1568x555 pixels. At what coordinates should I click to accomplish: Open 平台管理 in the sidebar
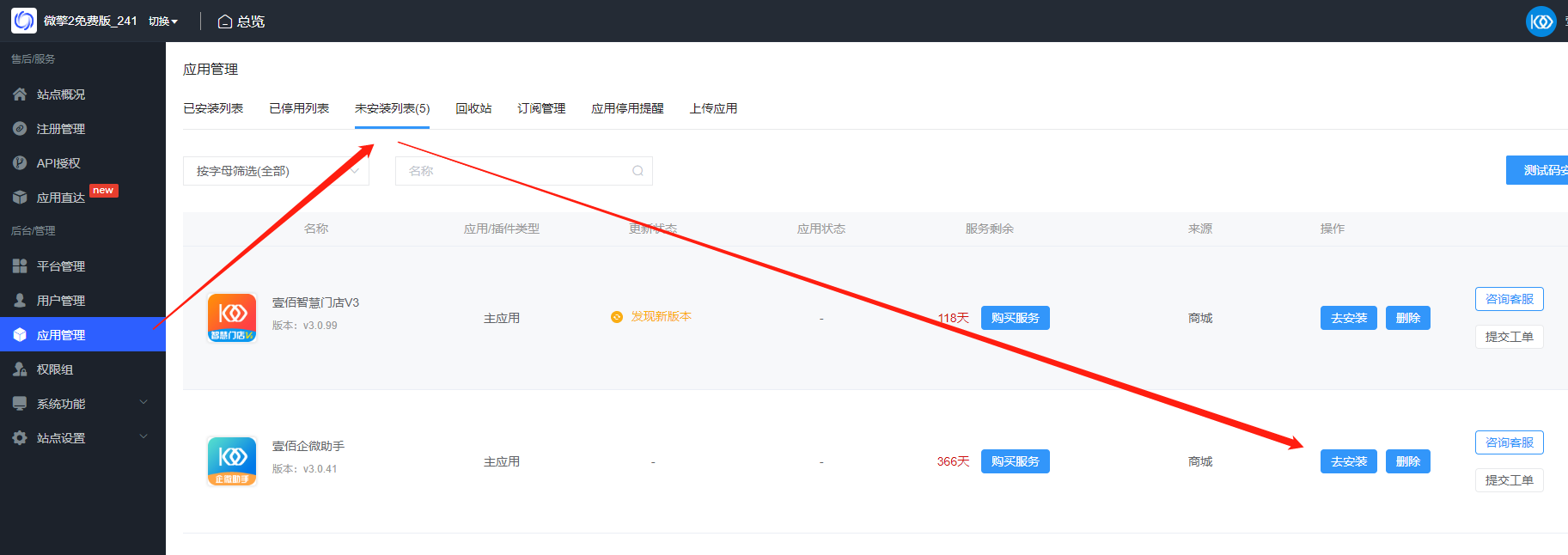point(82,266)
